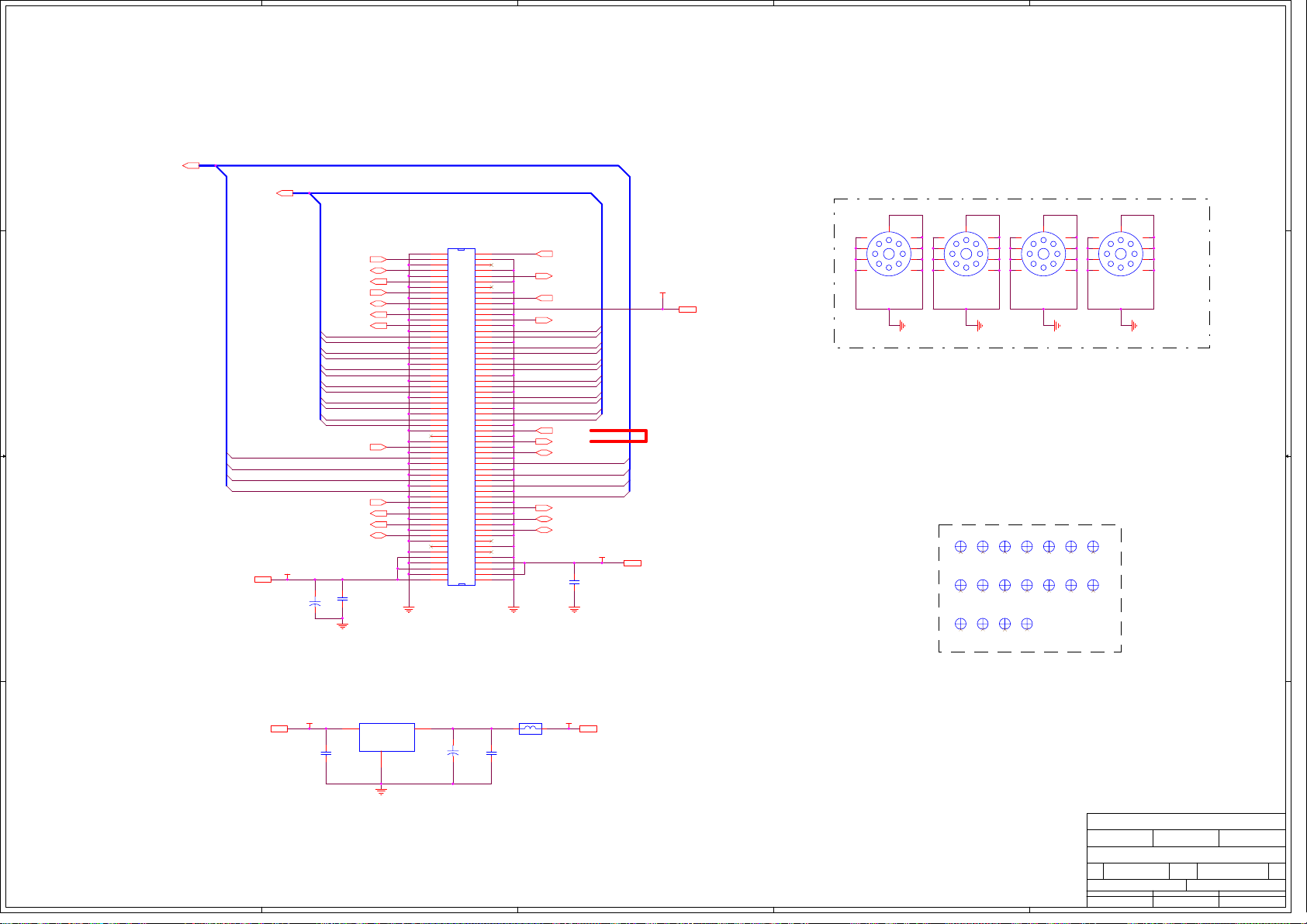Select the ground symbol under leftmost socket
Image resolution: width=1307 pixels, height=924 pixels.
(902, 326)
